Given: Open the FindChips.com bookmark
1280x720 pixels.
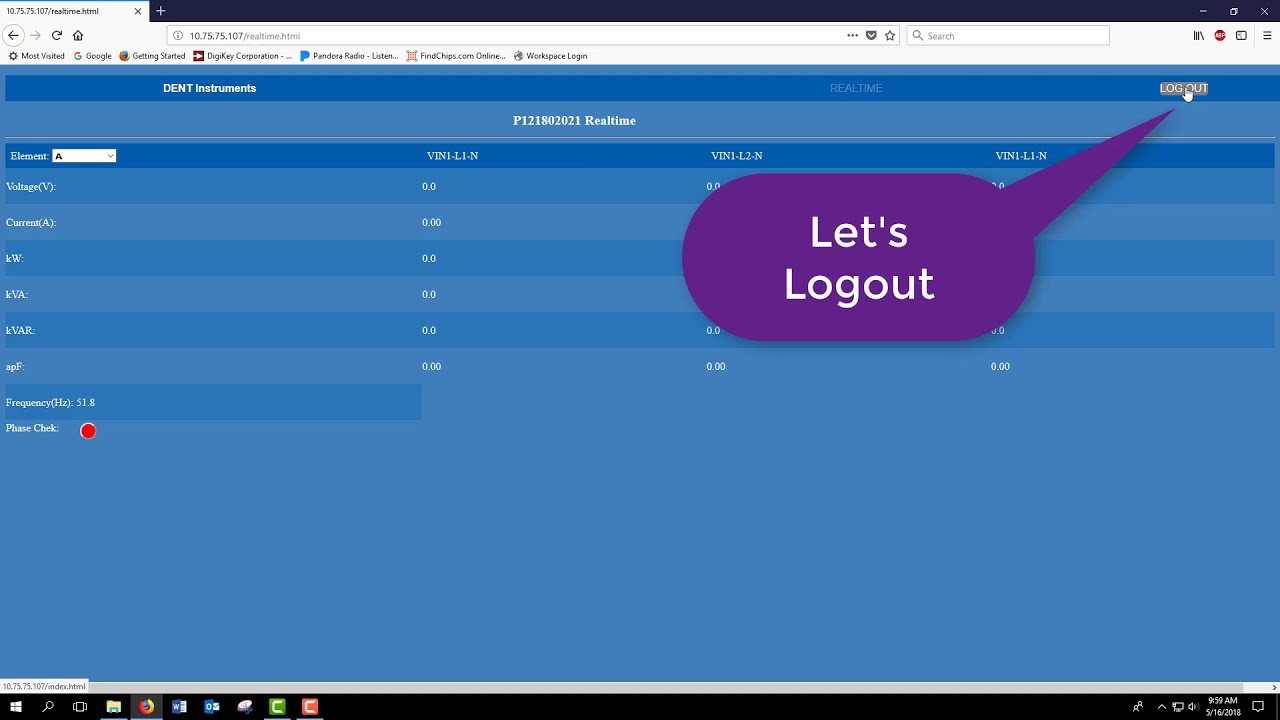Looking at the screenshot, I should click(x=456, y=56).
